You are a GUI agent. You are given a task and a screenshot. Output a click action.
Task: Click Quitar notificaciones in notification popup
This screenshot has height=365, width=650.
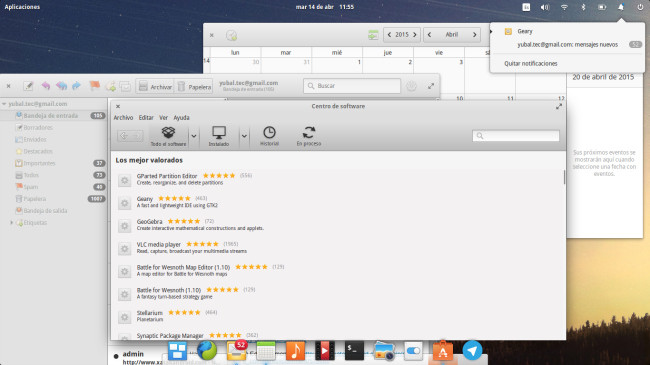pos(531,63)
